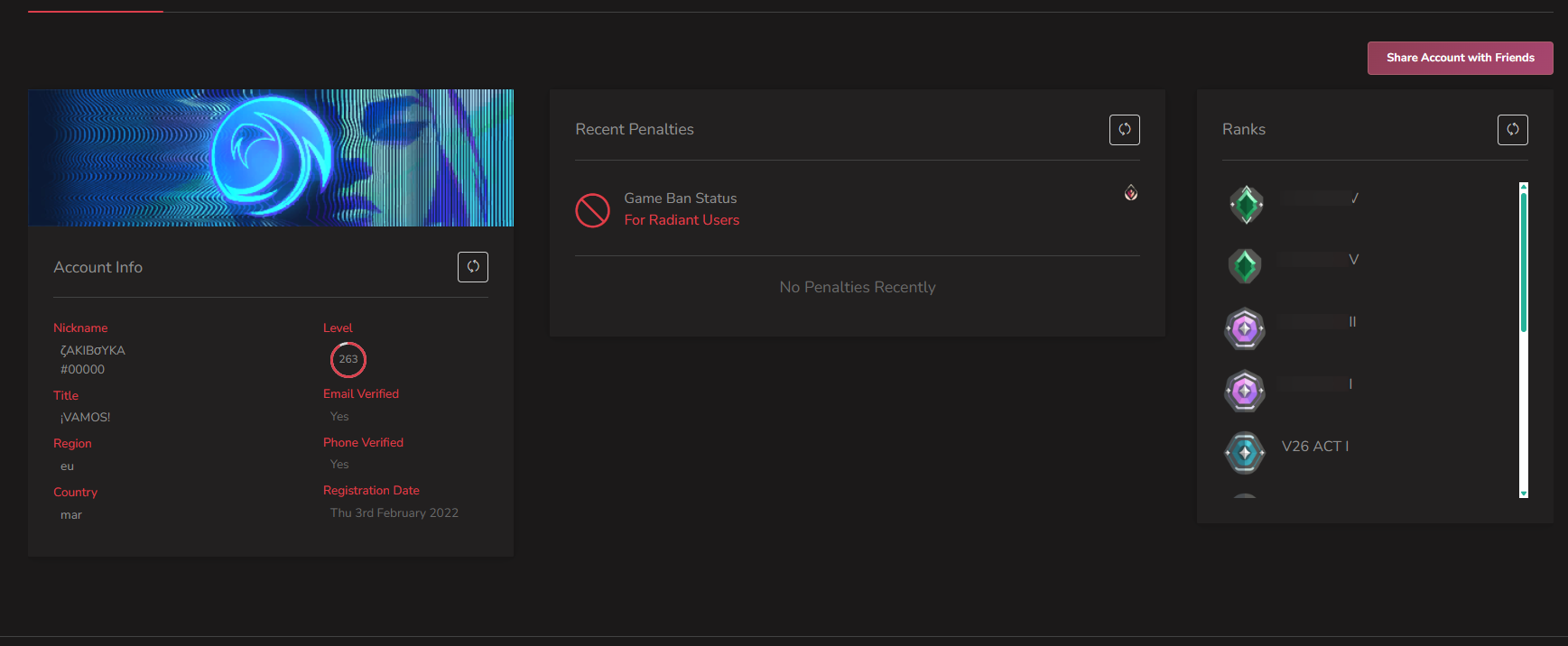The image size is (1568, 646).
Task: Click the 'V26 ACT I' rank label
Action: click(1315, 447)
